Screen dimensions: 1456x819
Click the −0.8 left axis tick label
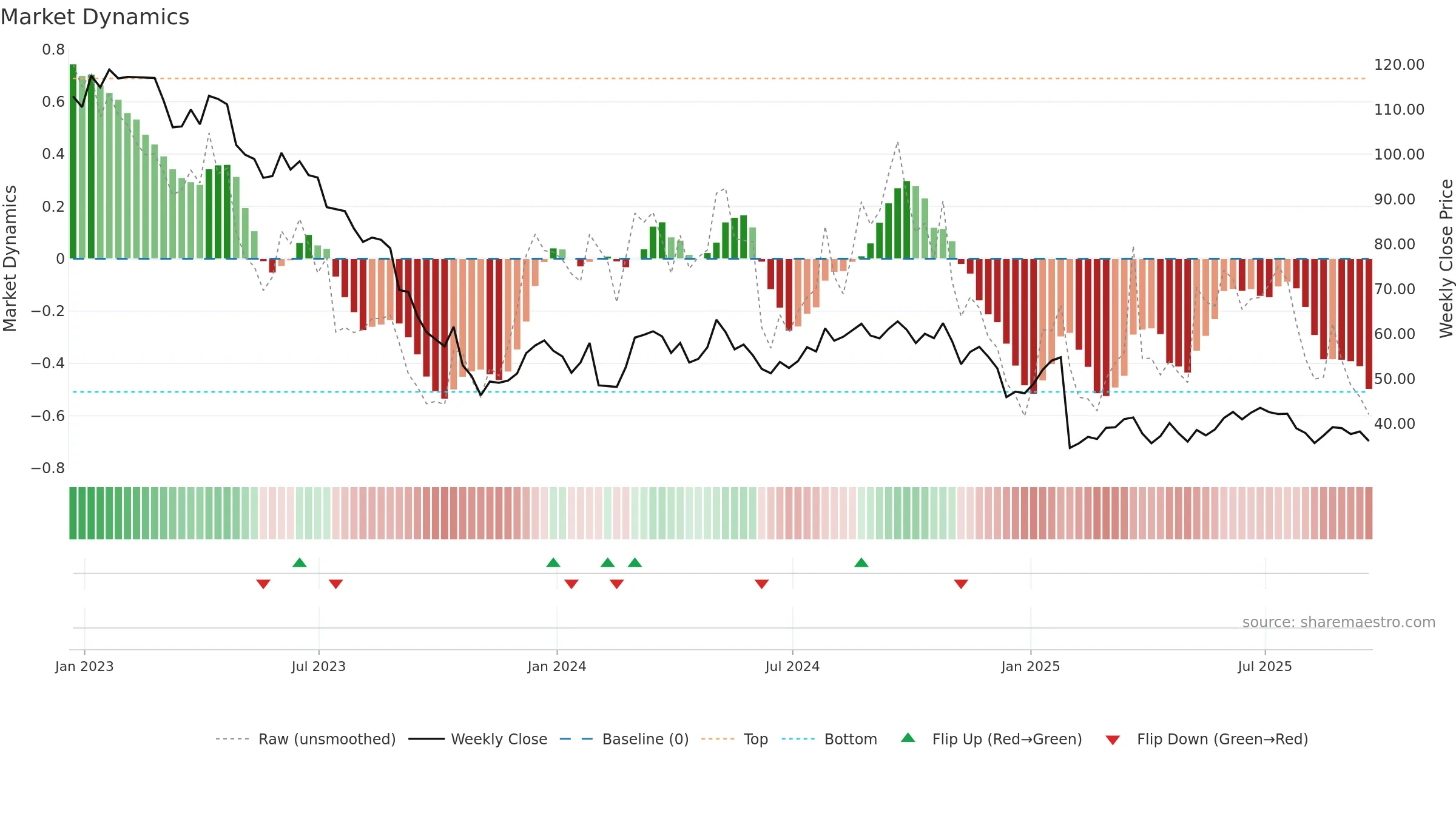48,468
